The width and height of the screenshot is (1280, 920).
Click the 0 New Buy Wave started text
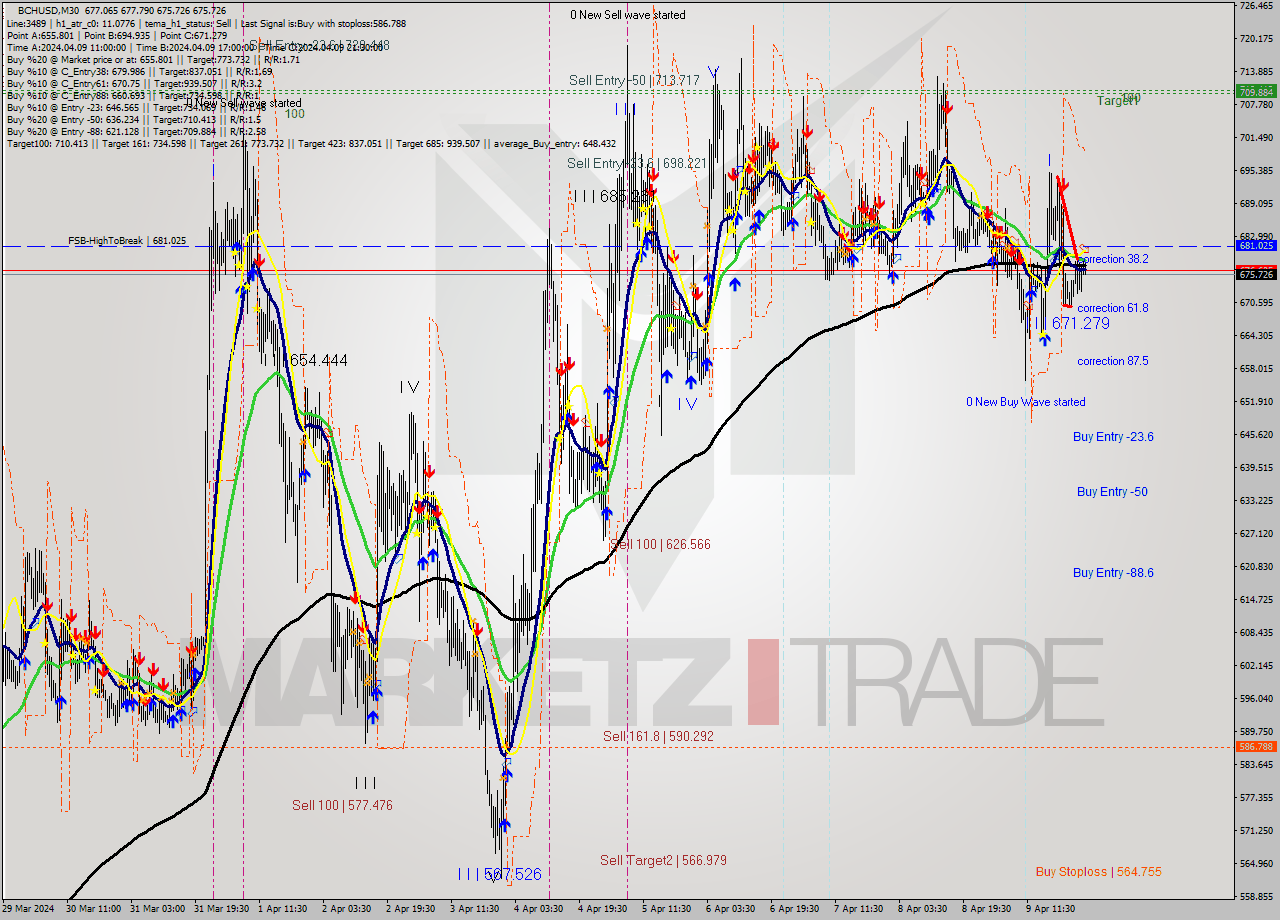(1025, 402)
